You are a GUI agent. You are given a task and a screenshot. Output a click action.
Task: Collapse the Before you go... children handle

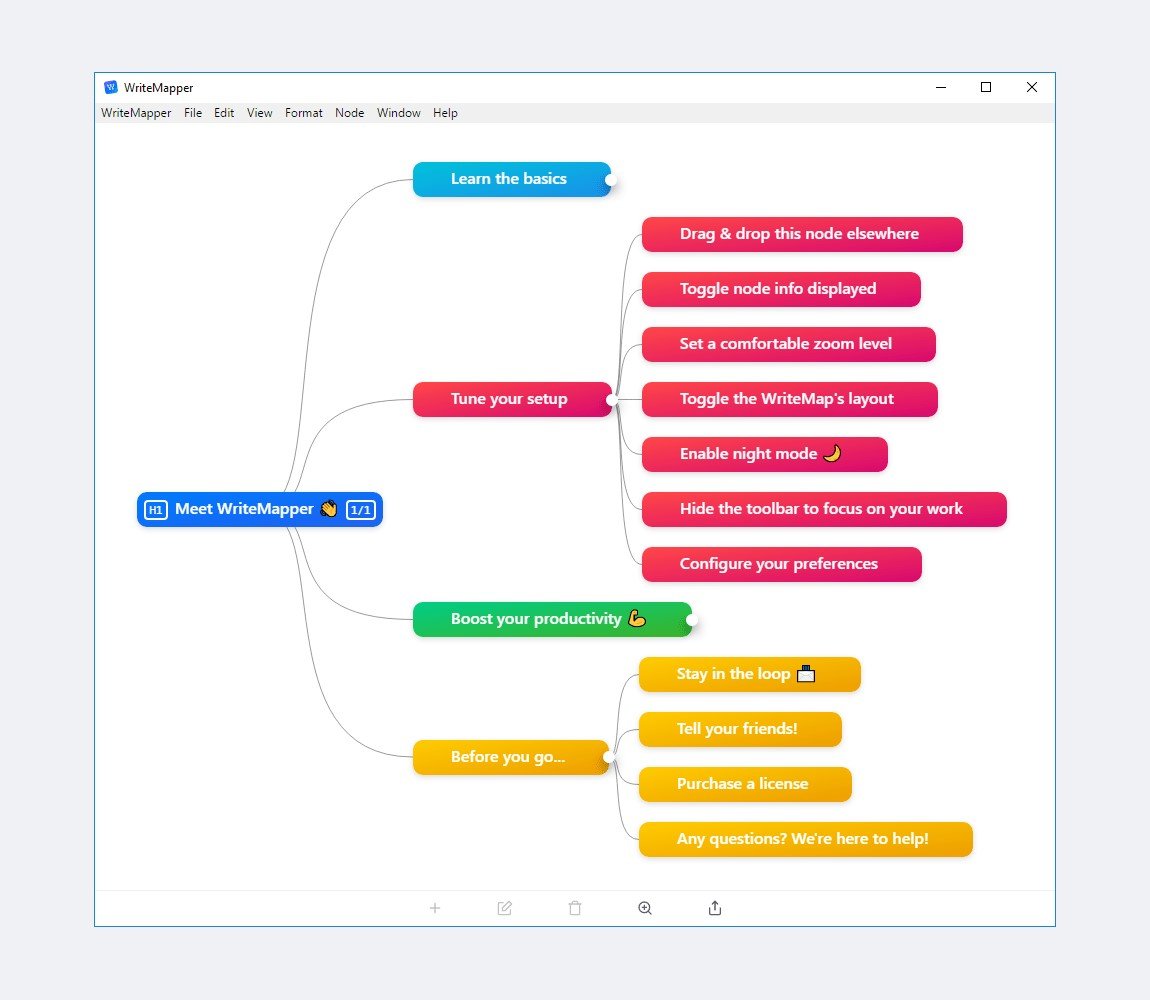(608, 757)
